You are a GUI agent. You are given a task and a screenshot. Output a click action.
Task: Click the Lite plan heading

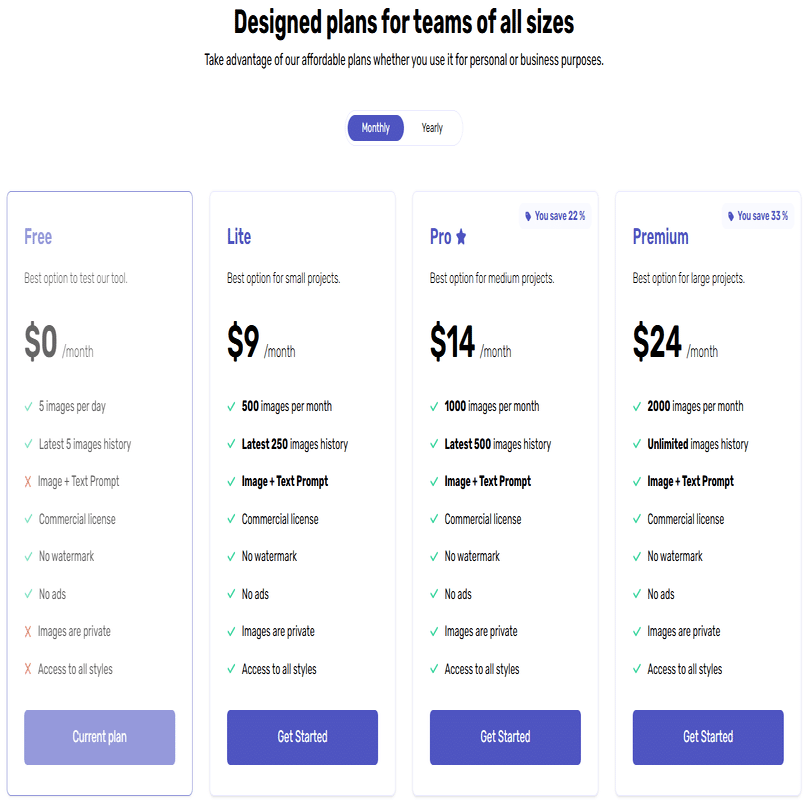239,237
